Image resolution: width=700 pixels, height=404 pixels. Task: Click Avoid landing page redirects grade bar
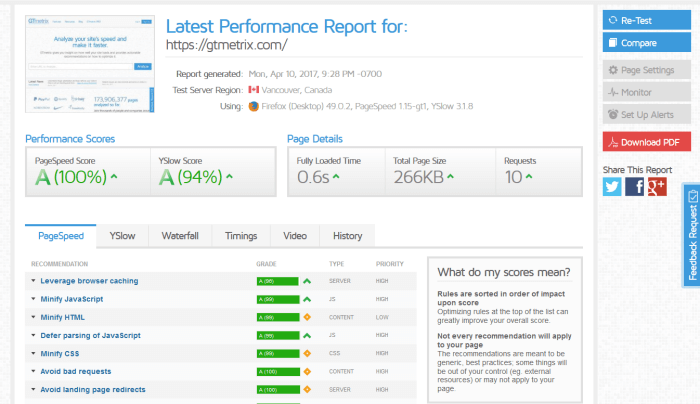click(278, 390)
